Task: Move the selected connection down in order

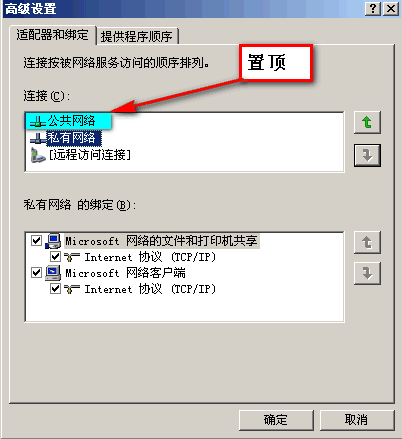Action: (x=367, y=155)
